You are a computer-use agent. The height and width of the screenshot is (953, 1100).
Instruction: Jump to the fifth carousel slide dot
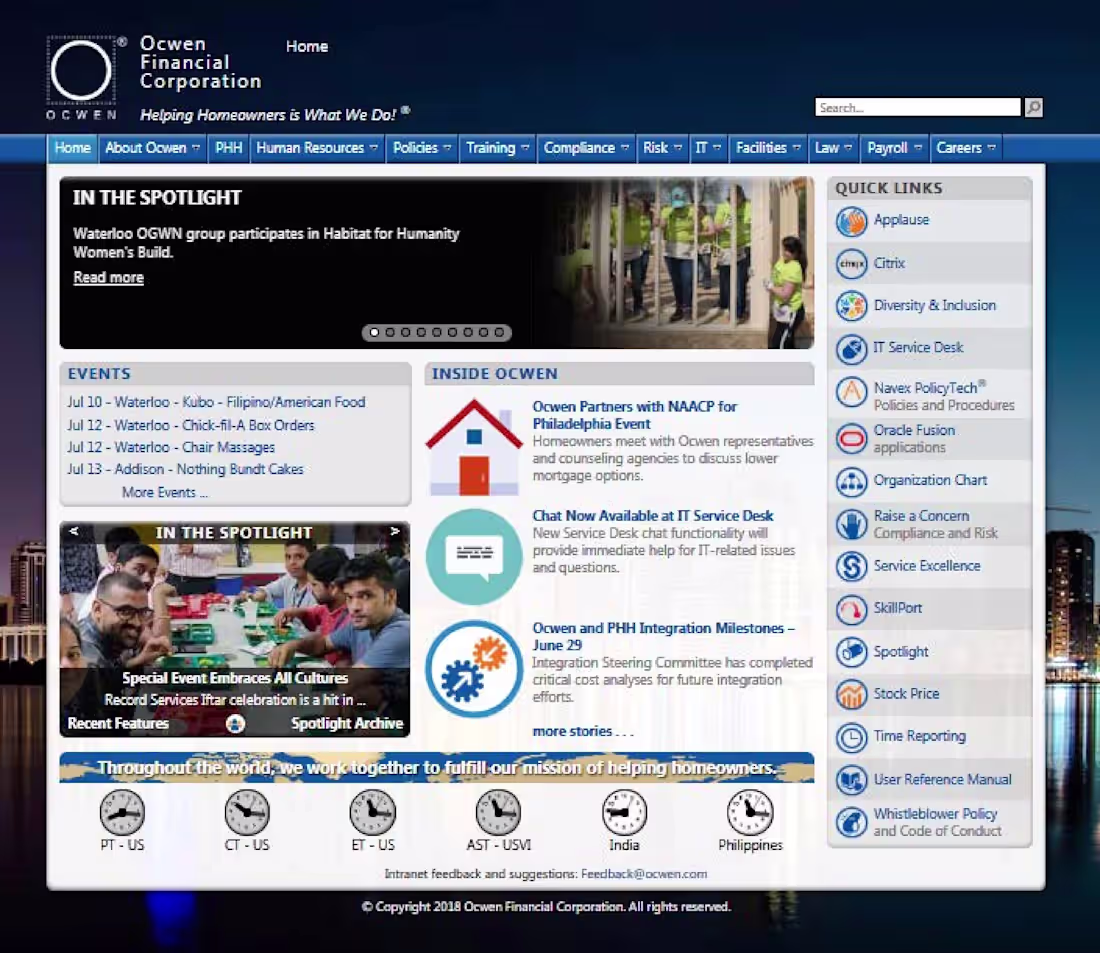[x=437, y=332]
